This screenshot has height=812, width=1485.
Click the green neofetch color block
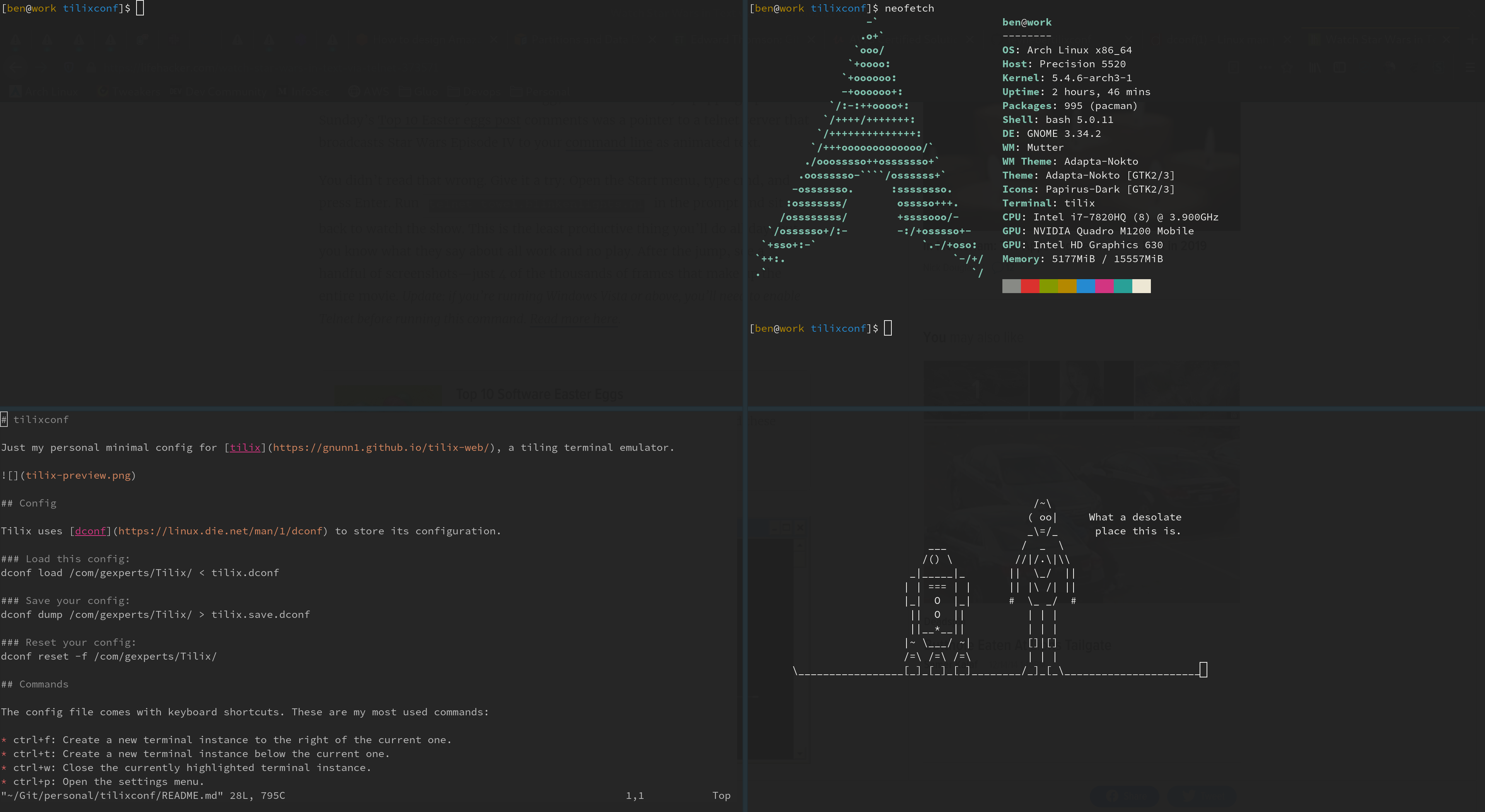(1049, 286)
